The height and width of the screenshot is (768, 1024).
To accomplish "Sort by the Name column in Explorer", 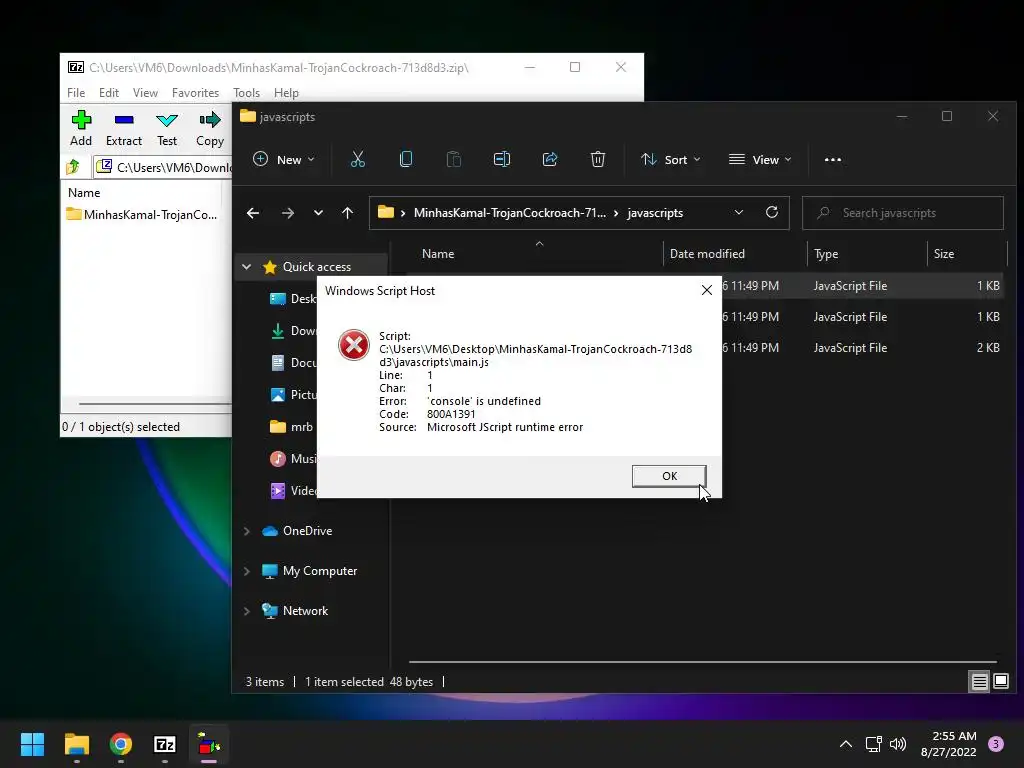I will click(x=438, y=253).
